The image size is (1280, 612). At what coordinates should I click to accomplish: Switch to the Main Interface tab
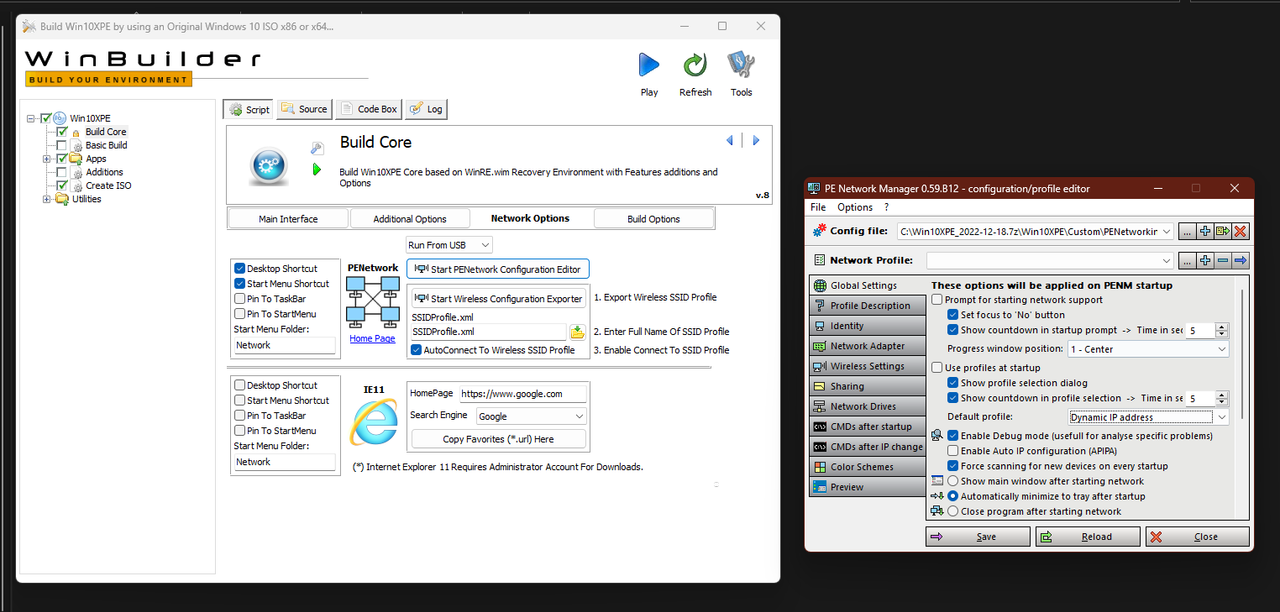coord(288,219)
